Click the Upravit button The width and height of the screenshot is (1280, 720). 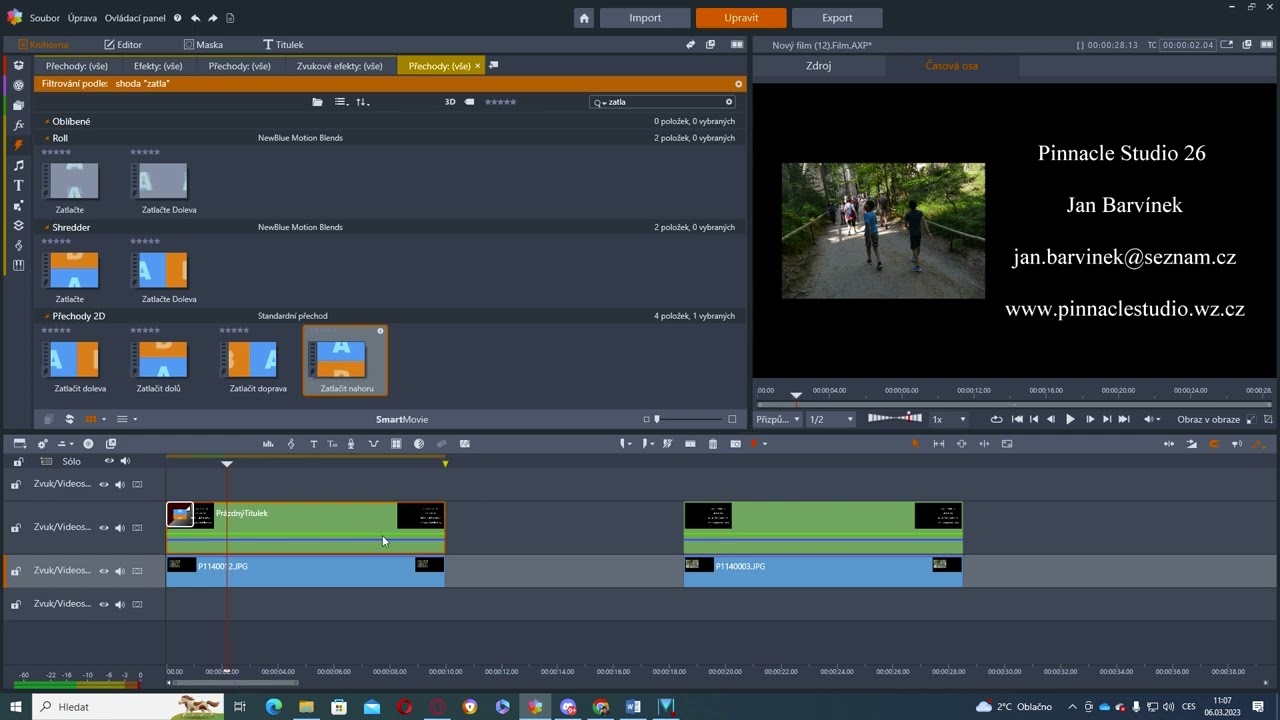click(x=741, y=18)
